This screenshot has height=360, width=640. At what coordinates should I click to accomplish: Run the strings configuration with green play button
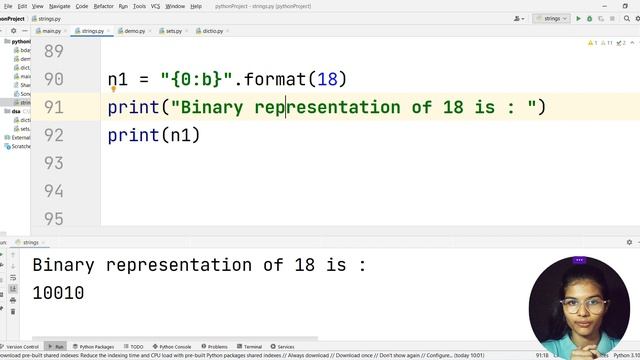[578, 19]
